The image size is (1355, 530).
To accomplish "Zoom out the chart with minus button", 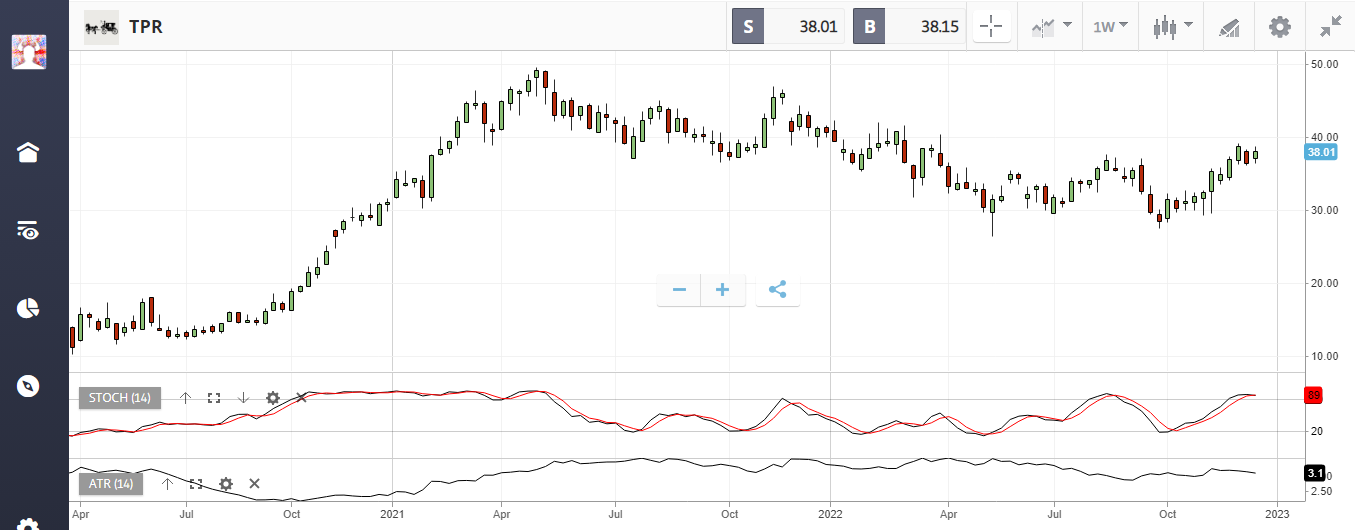I will click(x=680, y=291).
